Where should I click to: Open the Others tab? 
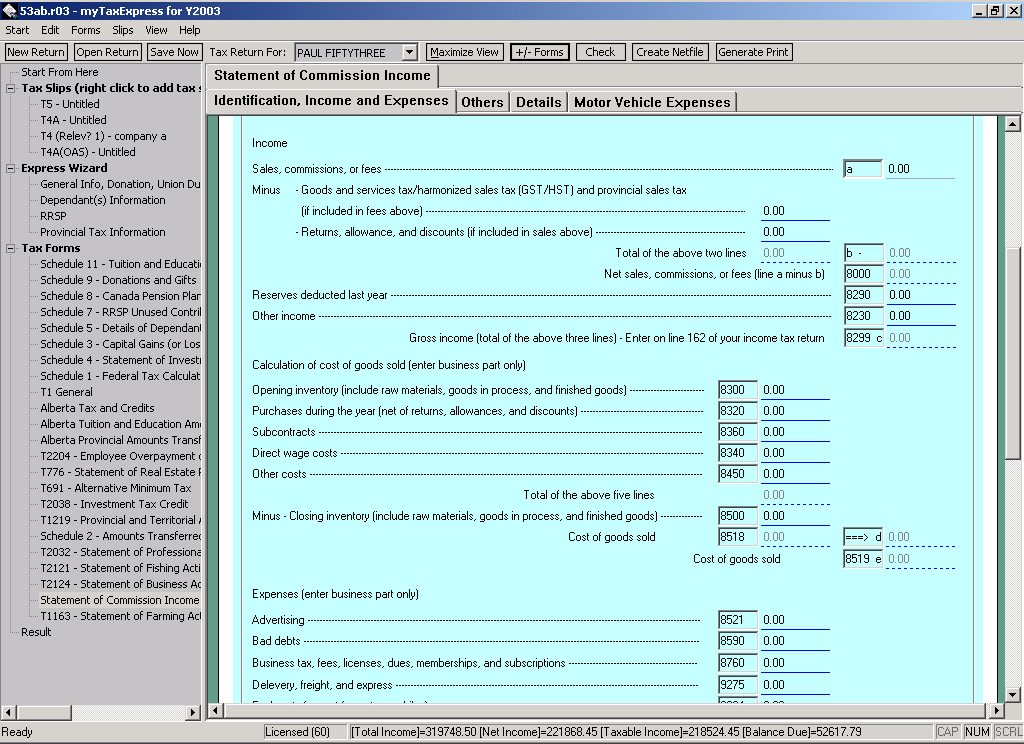482,102
